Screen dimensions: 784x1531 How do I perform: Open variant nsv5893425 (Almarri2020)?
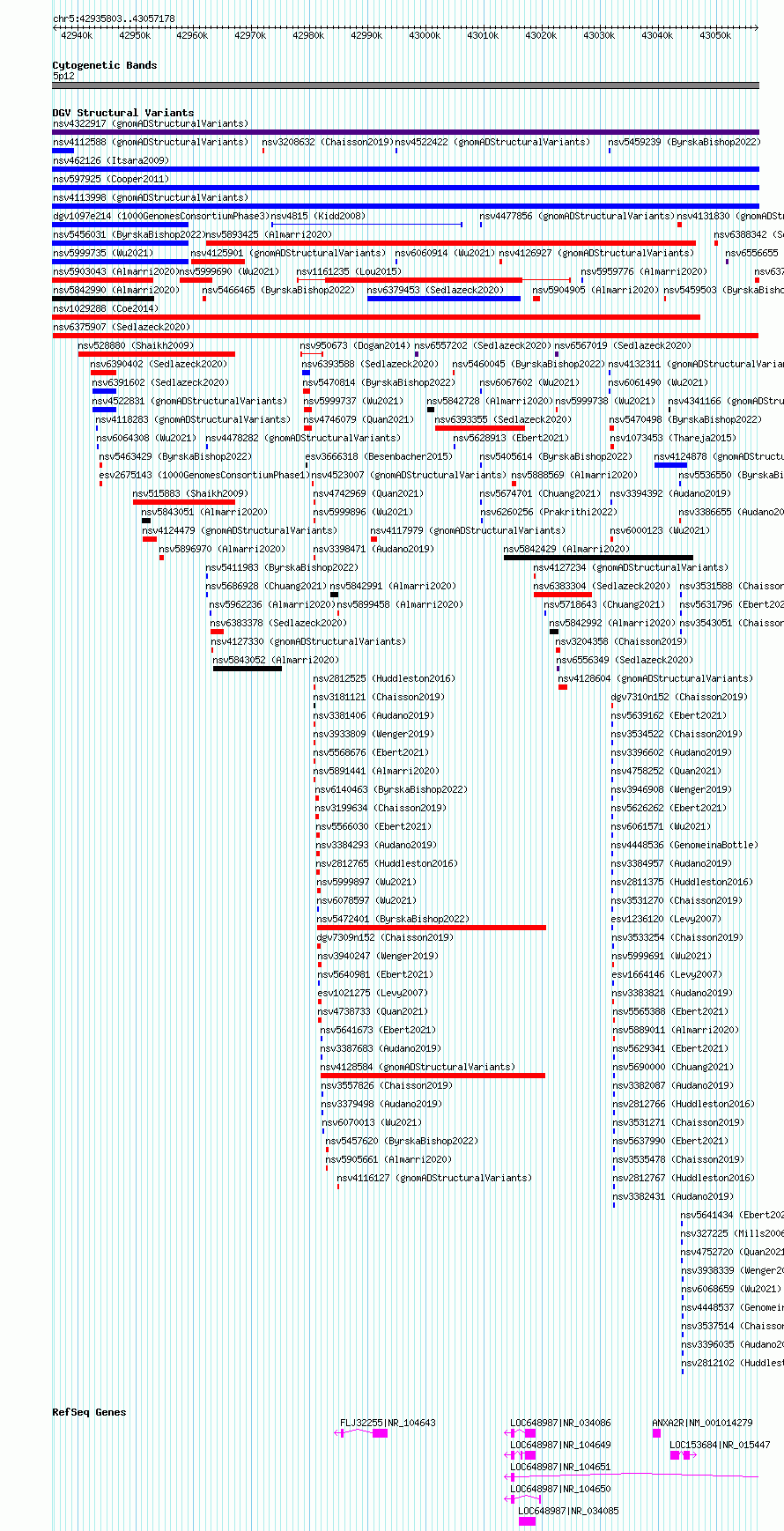269,234
